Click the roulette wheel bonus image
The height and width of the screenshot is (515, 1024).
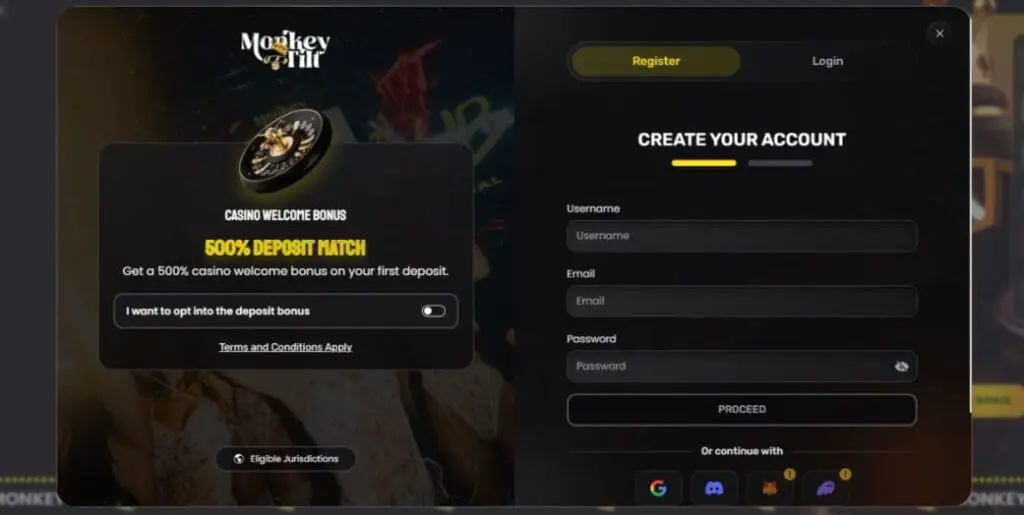(x=285, y=150)
